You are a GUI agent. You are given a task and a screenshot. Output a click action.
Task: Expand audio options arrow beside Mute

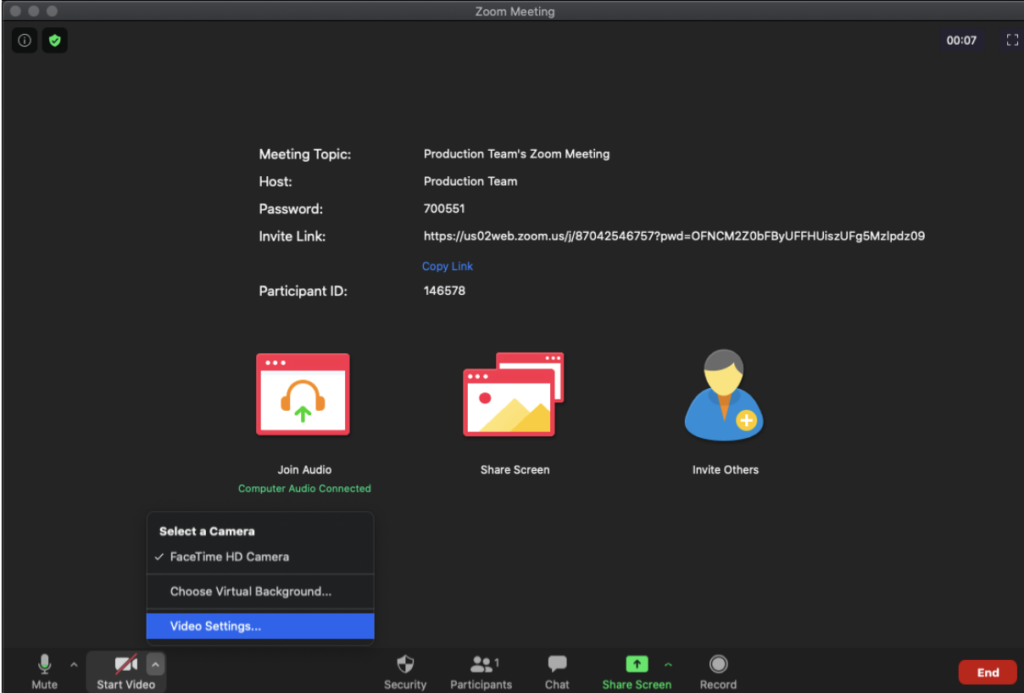click(x=74, y=665)
